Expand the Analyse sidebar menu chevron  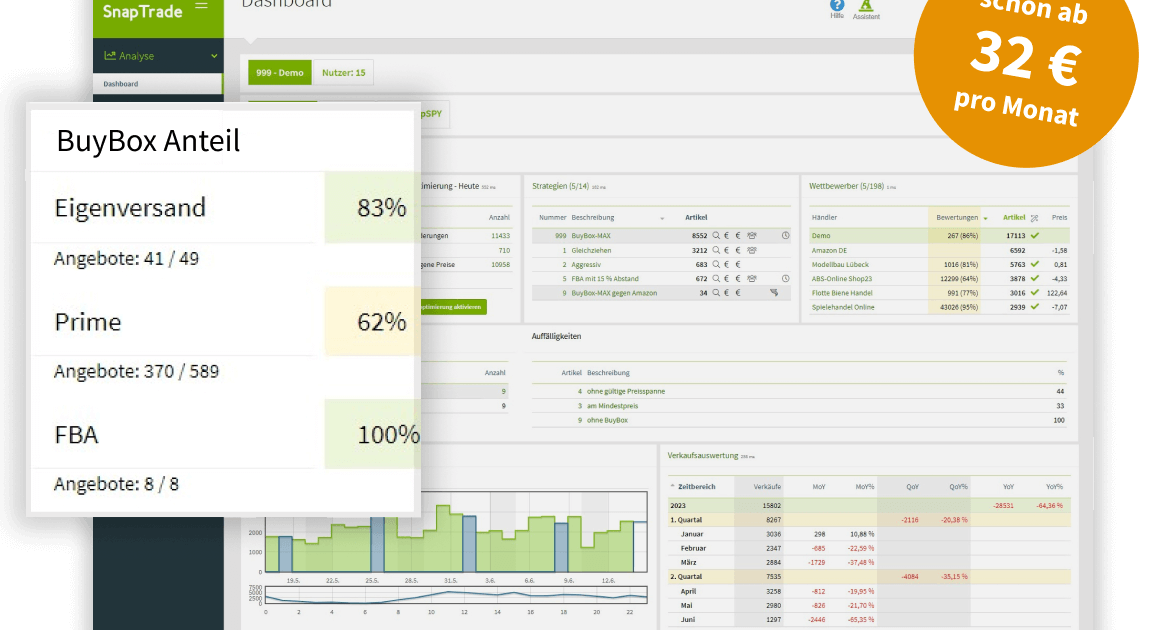click(214, 56)
